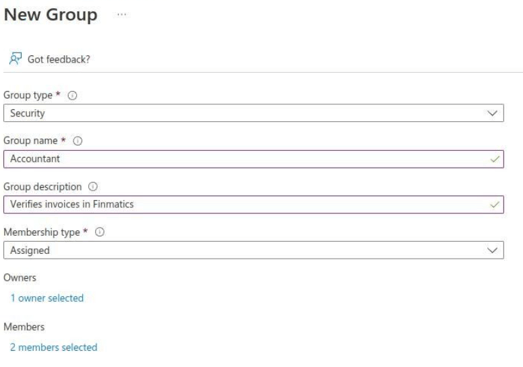
Task: Click the New Group page title
Action: [51, 15]
